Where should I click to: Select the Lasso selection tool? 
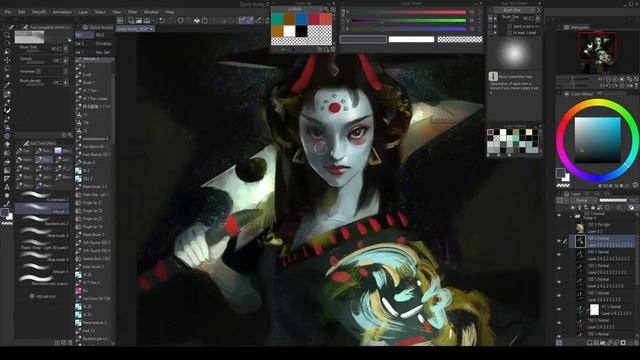7,68
